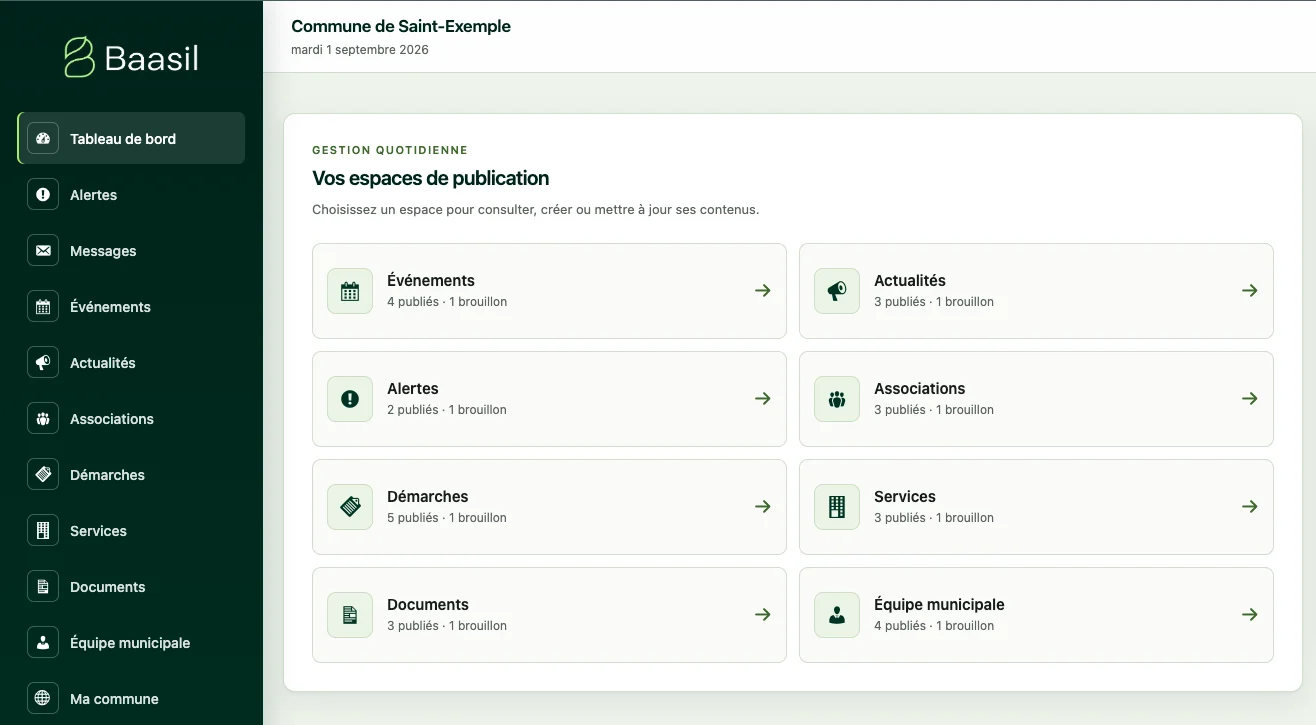Open the Démarches publication card title

[x=428, y=497]
